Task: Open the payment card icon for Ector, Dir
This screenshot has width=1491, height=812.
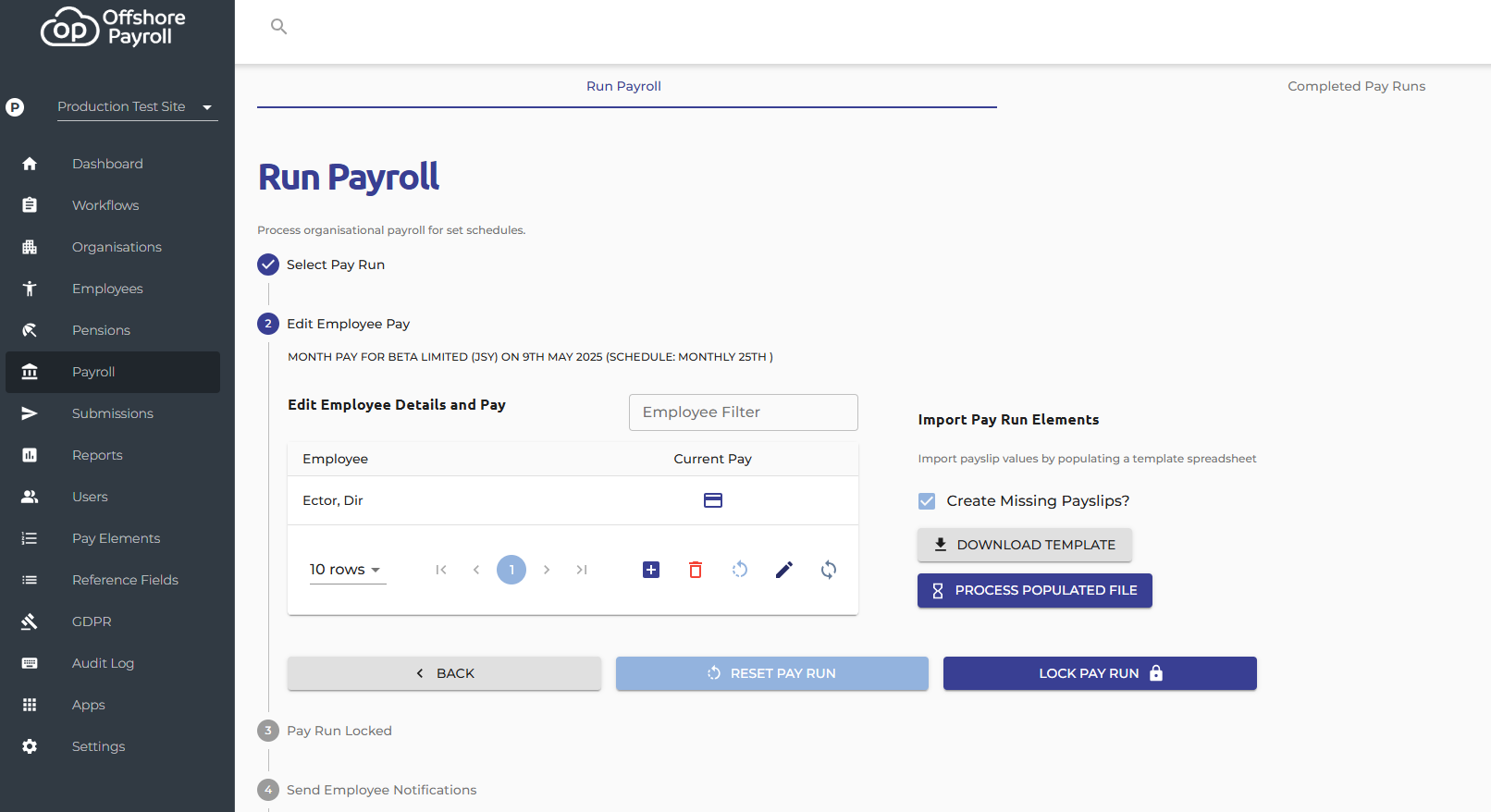Action: point(713,500)
